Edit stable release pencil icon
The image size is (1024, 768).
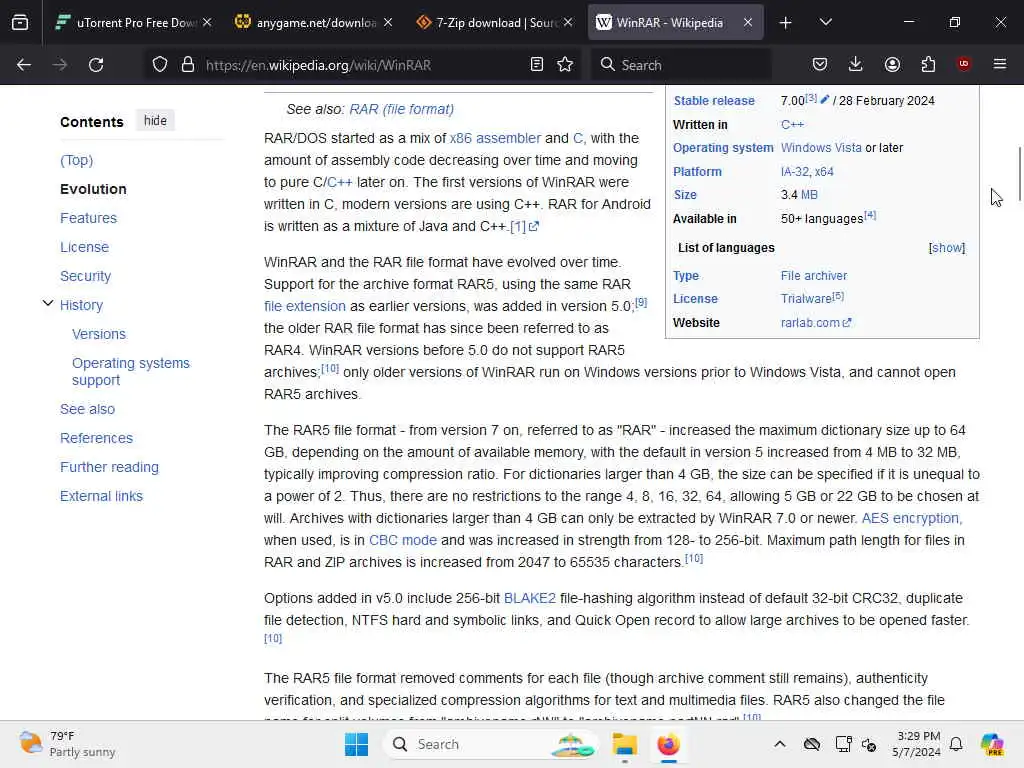click(x=824, y=99)
